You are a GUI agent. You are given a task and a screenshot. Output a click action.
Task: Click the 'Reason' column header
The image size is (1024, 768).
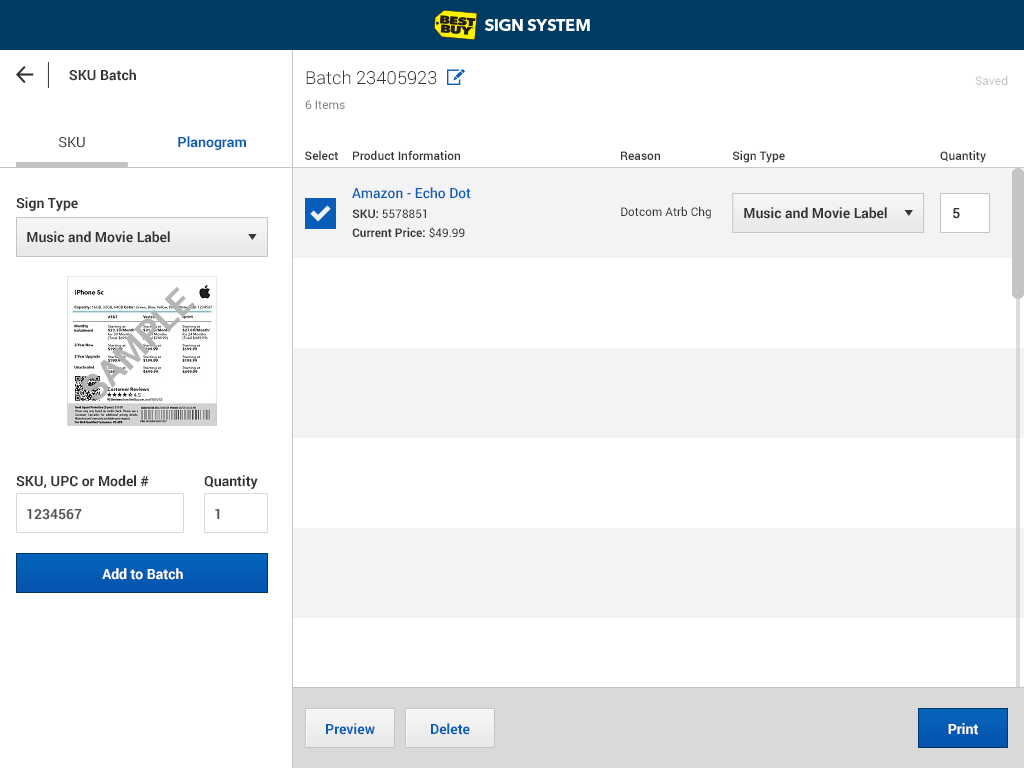pyautogui.click(x=640, y=155)
